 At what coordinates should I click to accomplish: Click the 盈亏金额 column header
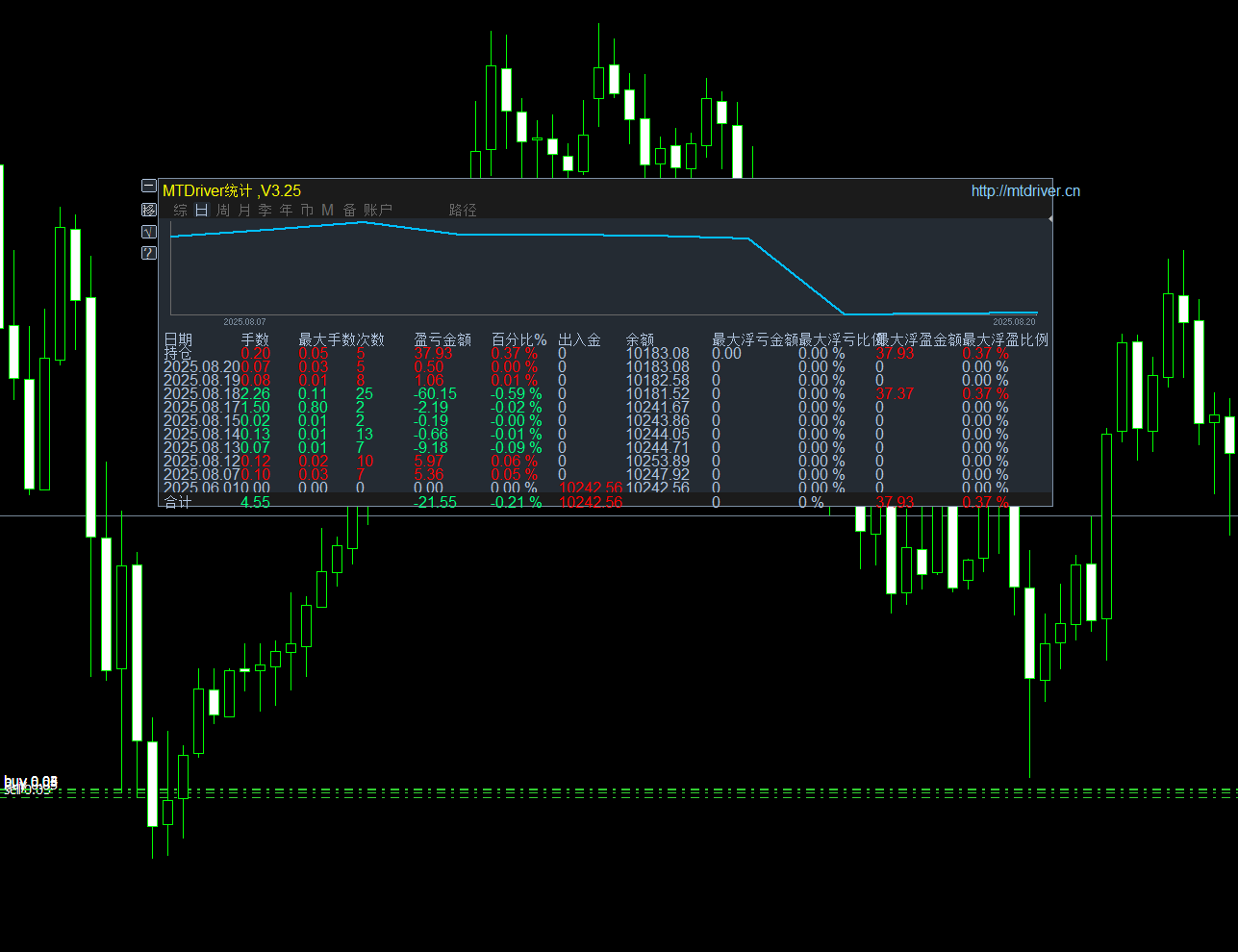pyautogui.click(x=442, y=339)
